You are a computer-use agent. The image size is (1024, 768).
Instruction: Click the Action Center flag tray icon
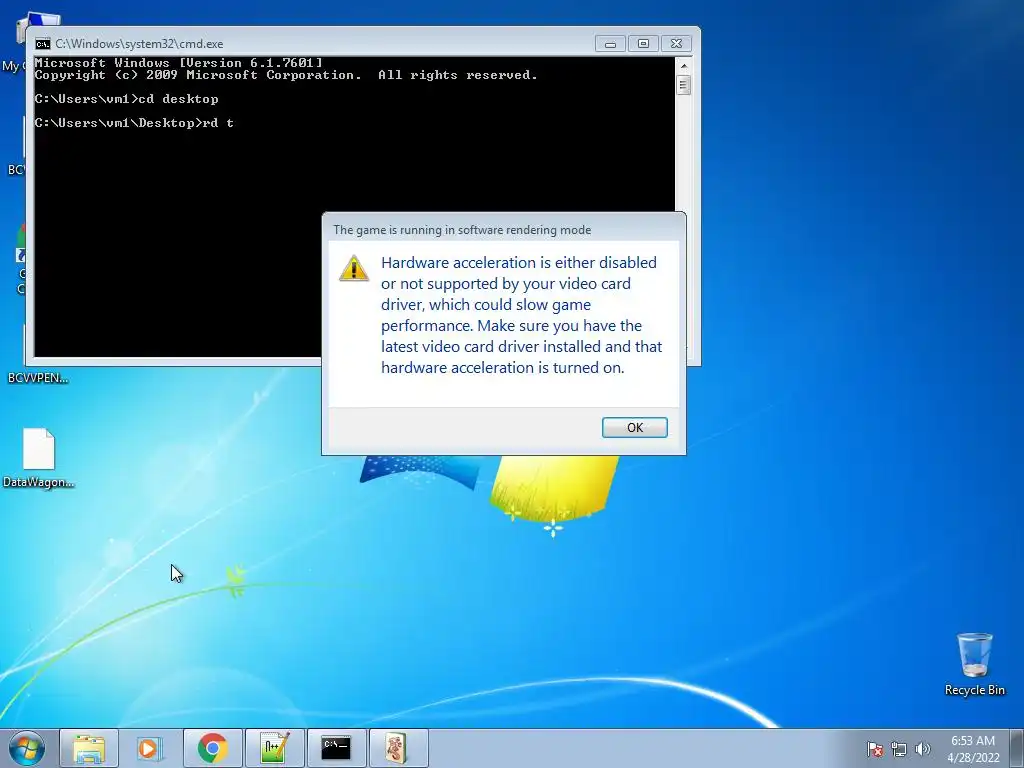tap(875, 749)
